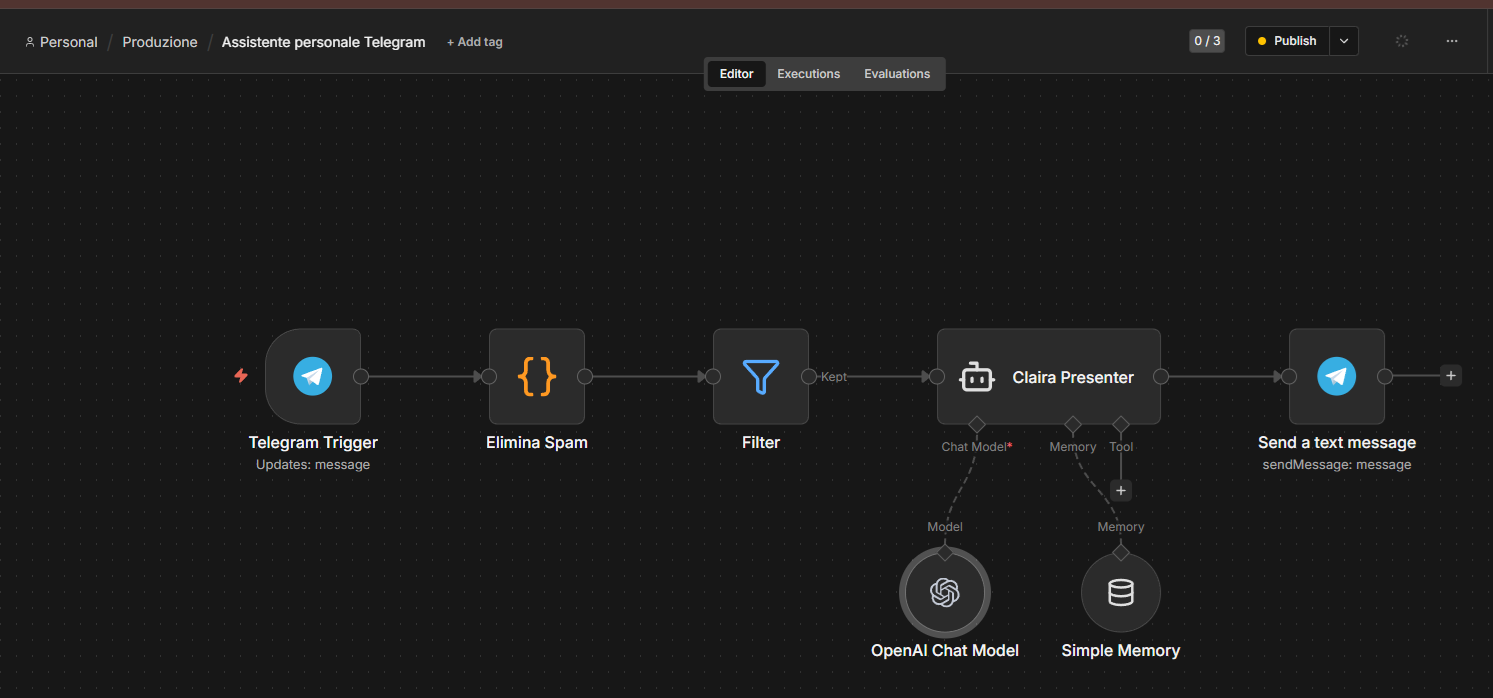Open the three-dots more options menu
This screenshot has height=698, width=1493.
click(x=1452, y=41)
